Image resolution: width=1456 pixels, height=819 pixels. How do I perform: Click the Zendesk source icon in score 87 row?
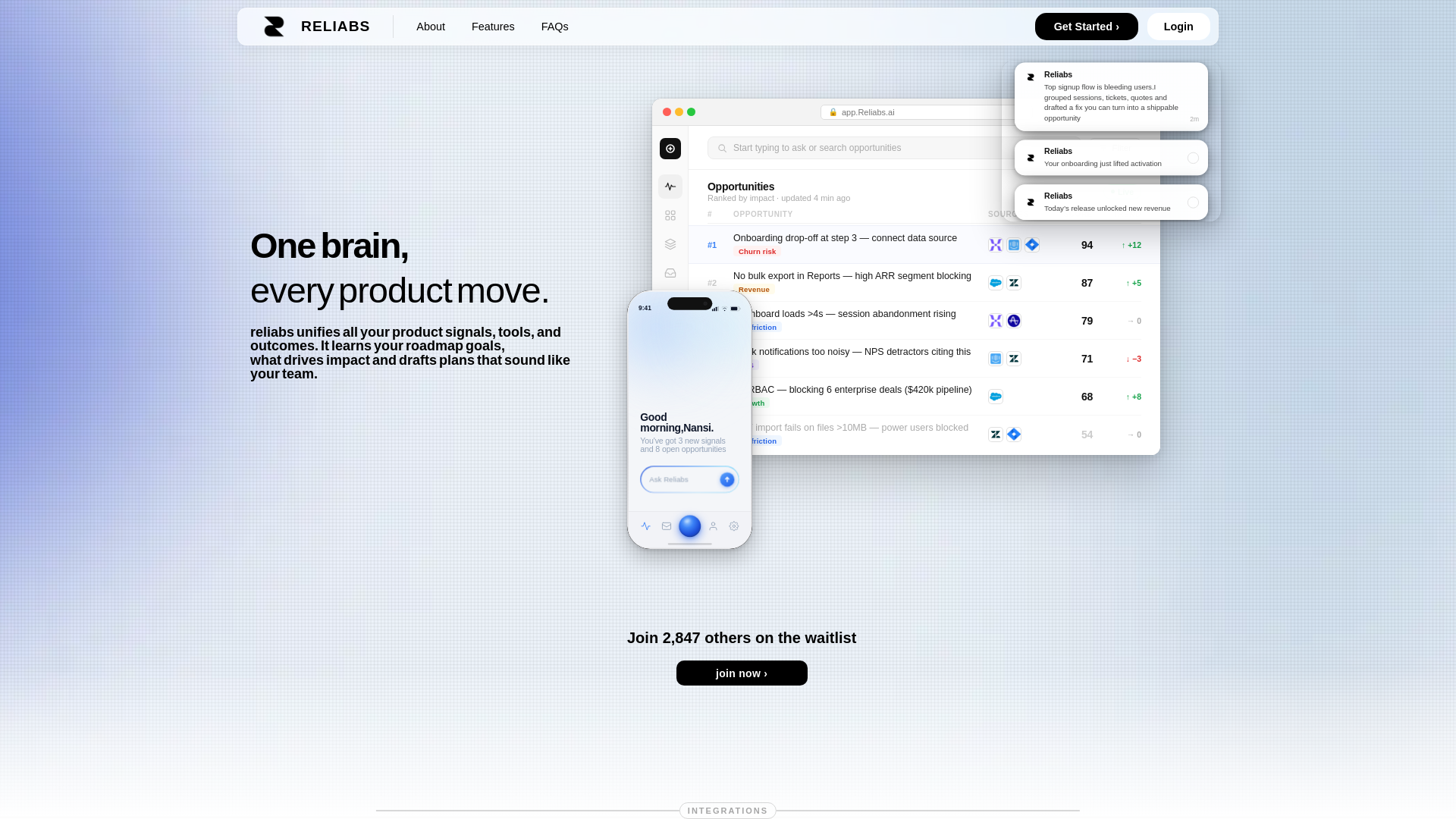1014,283
